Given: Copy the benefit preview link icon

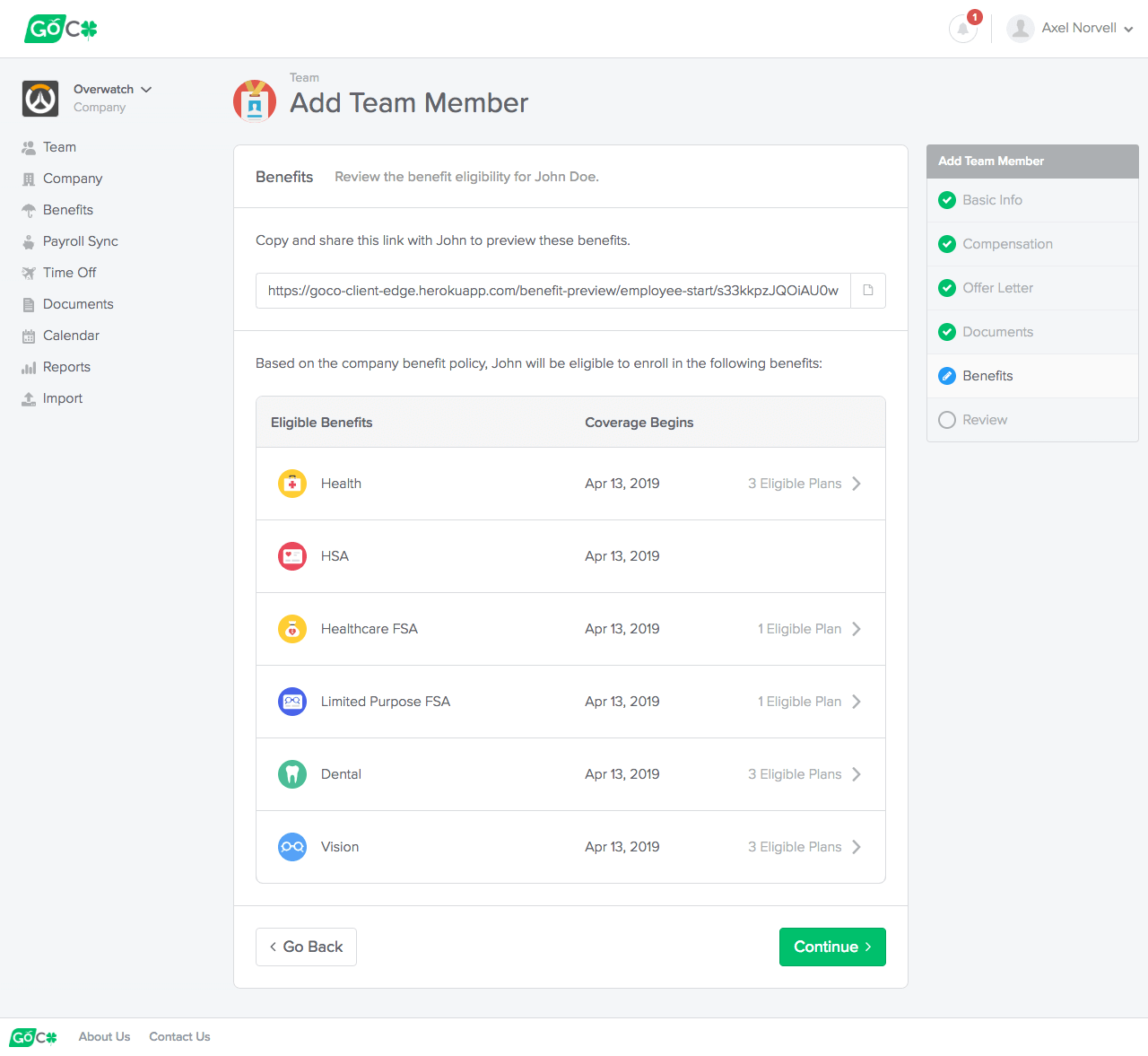Looking at the screenshot, I should pyautogui.click(x=866, y=290).
